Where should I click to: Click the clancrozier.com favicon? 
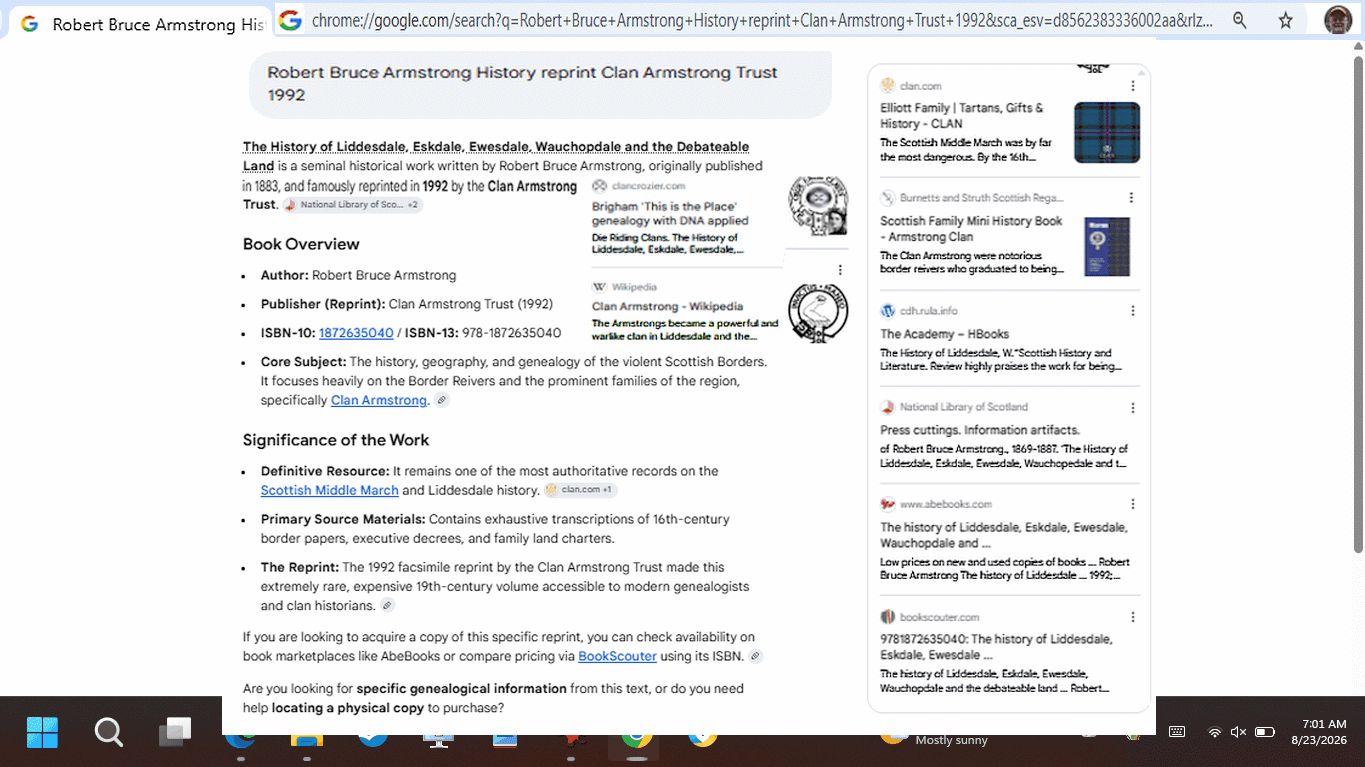pos(599,186)
